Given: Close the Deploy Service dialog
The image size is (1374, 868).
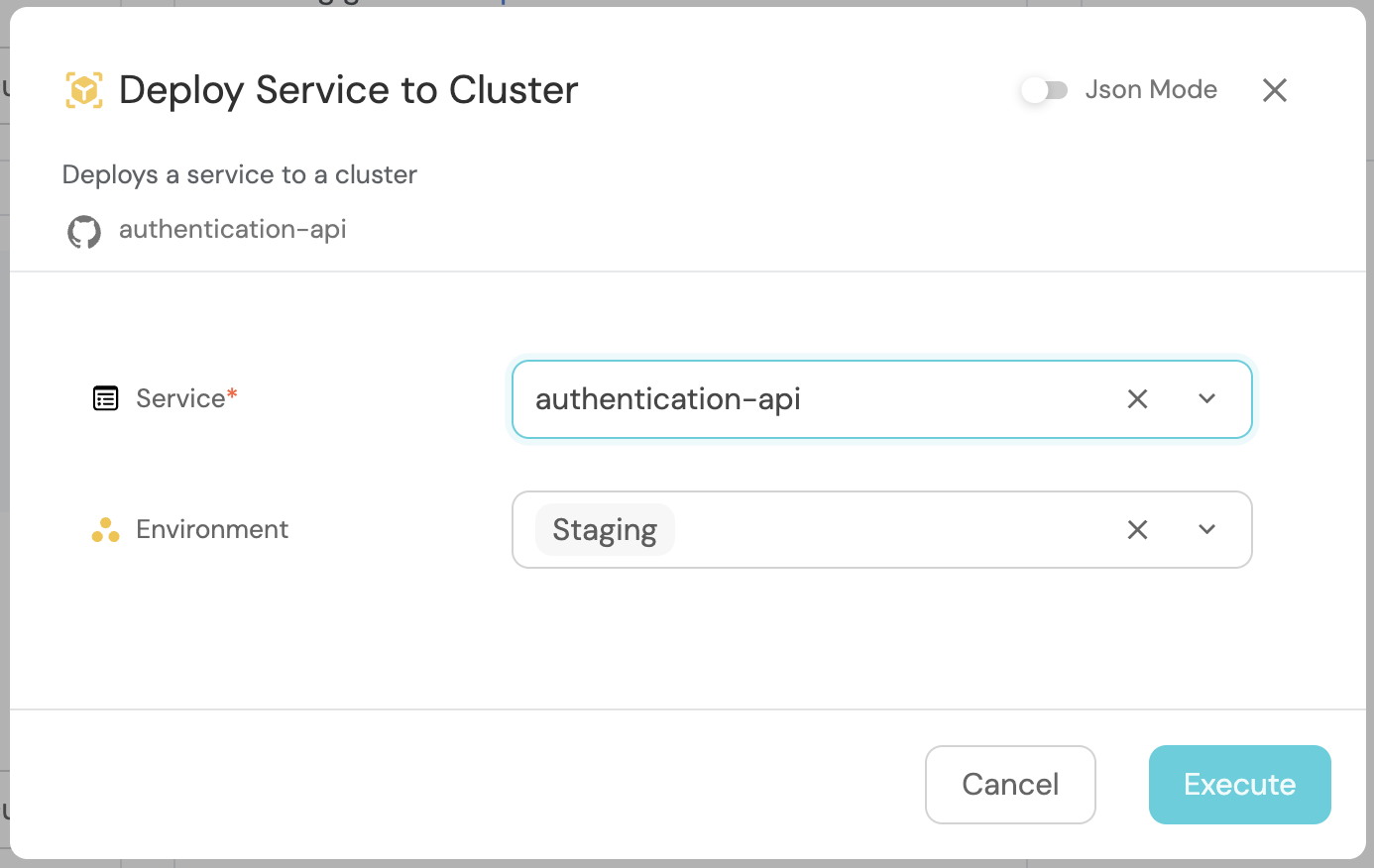Looking at the screenshot, I should [x=1274, y=90].
